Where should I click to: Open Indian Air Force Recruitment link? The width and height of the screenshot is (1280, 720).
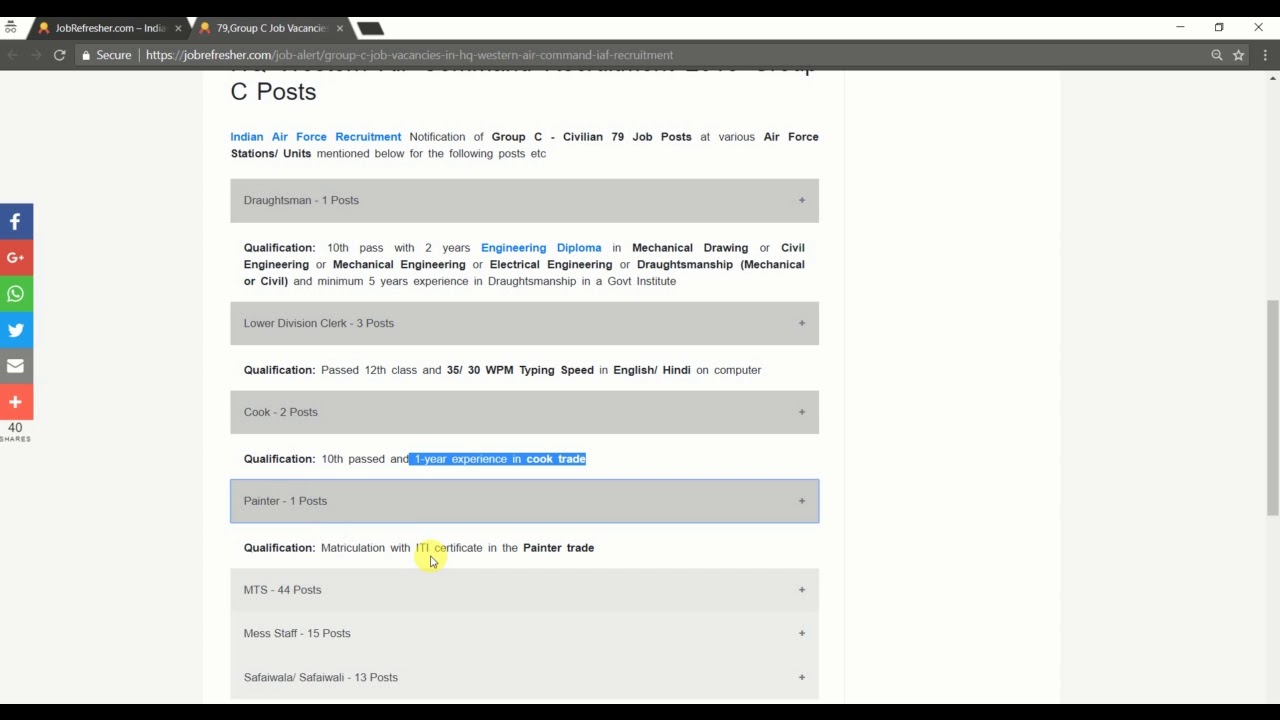click(316, 137)
